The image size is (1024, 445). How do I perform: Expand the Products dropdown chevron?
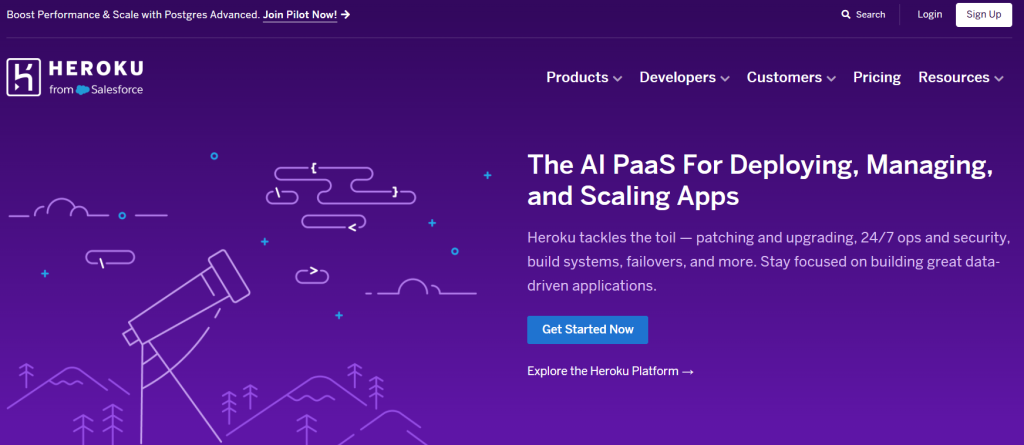pos(617,78)
